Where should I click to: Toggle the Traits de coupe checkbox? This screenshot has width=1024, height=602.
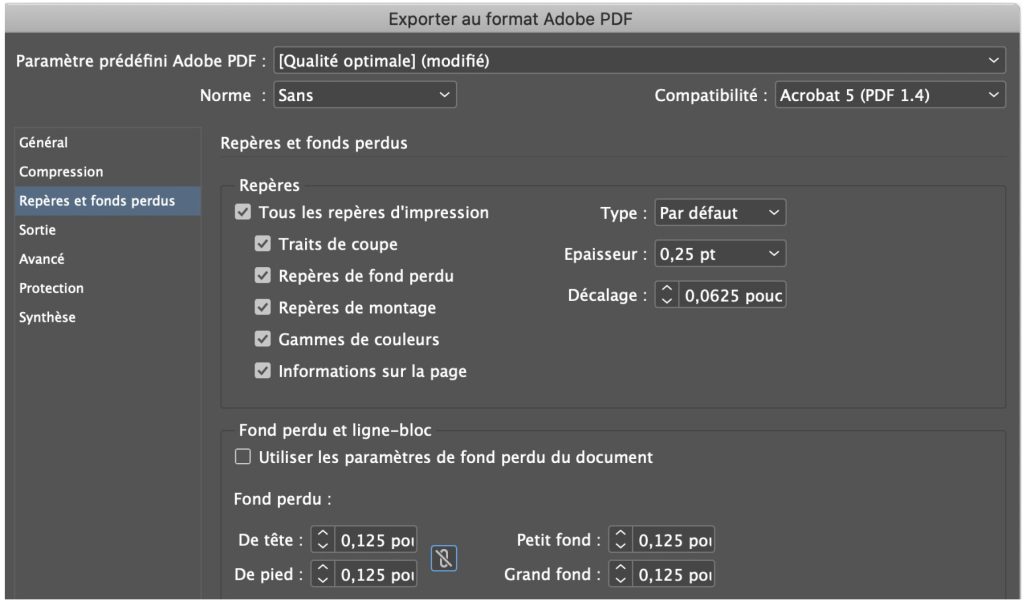tap(262, 244)
